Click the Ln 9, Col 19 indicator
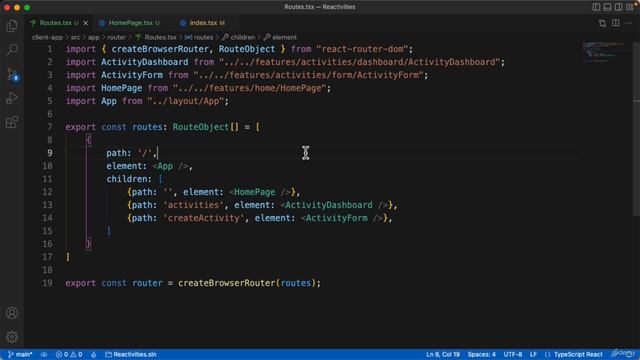The height and width of the screenshot is (360, 640). [443, 354]
